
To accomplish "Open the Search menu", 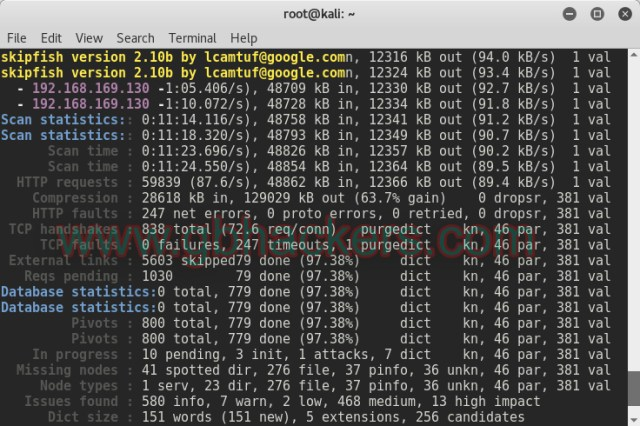I will [x=135, y=38].
